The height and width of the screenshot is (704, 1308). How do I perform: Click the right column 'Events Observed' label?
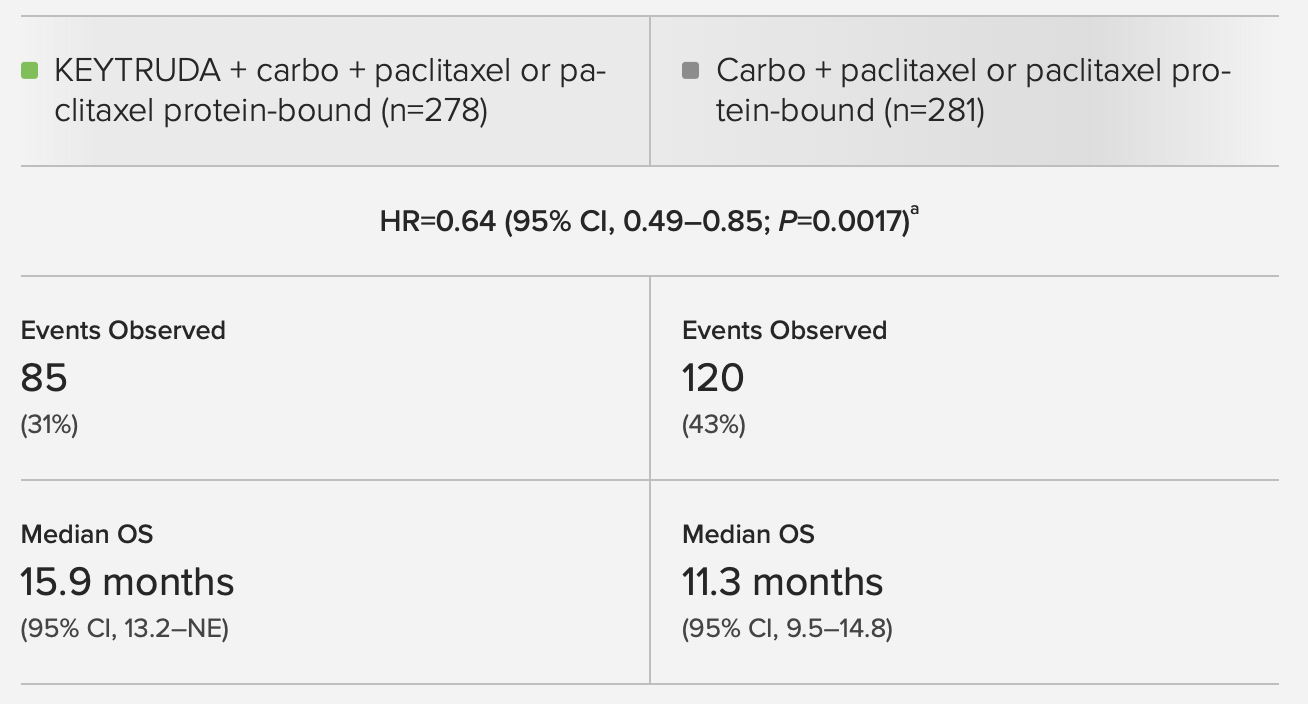click(x=784, y=330)
